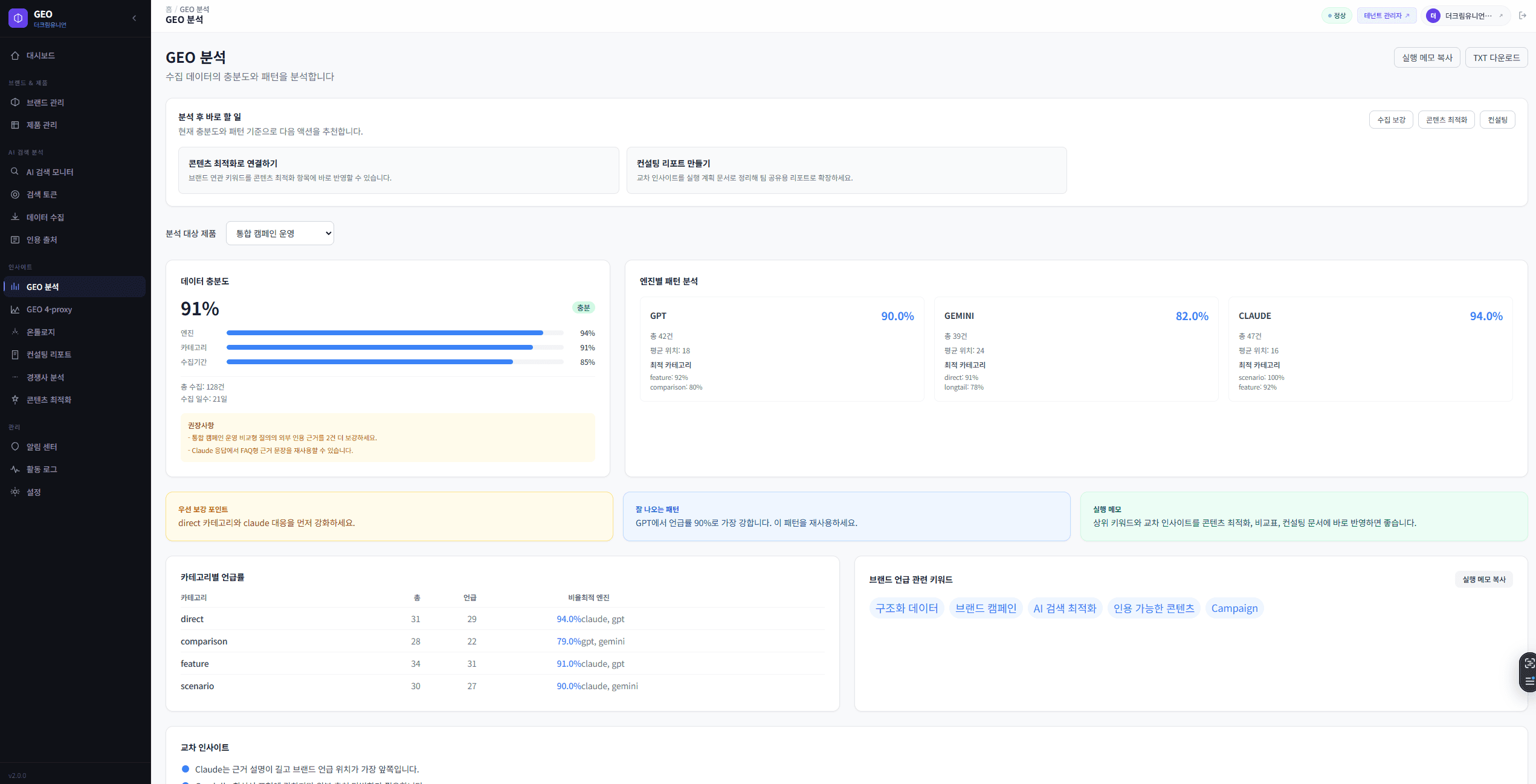Click the AI 검색 최적화 keyword tag
The height and width of the screenshot is (784, 1536).
point(1065,608)
